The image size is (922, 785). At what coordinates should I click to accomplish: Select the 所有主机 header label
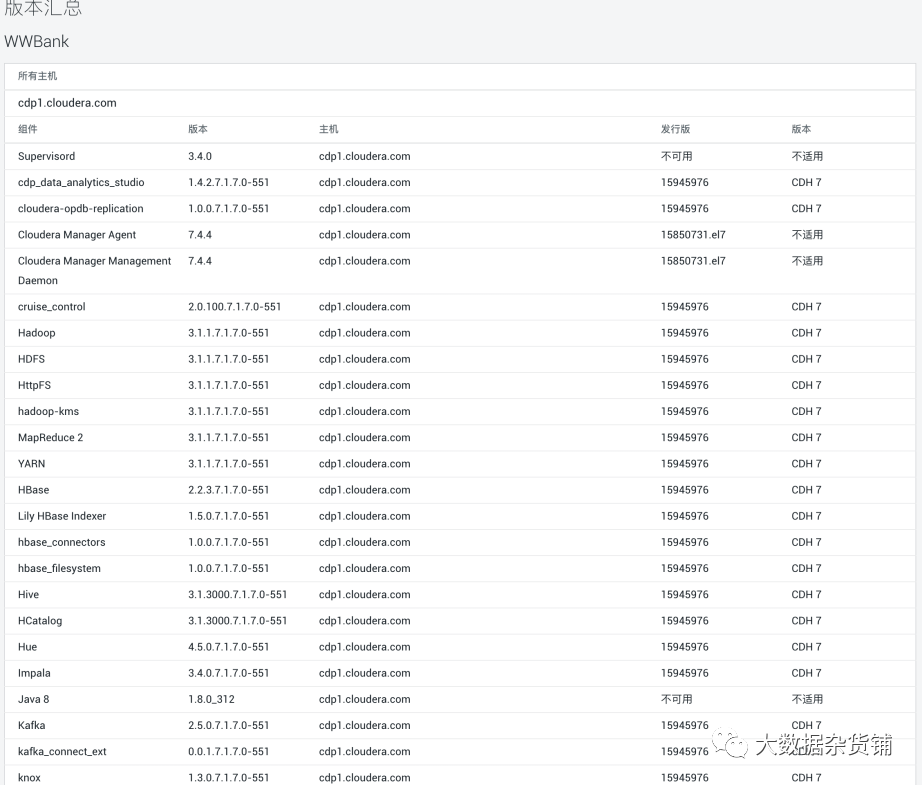click(x=38, y=76)
